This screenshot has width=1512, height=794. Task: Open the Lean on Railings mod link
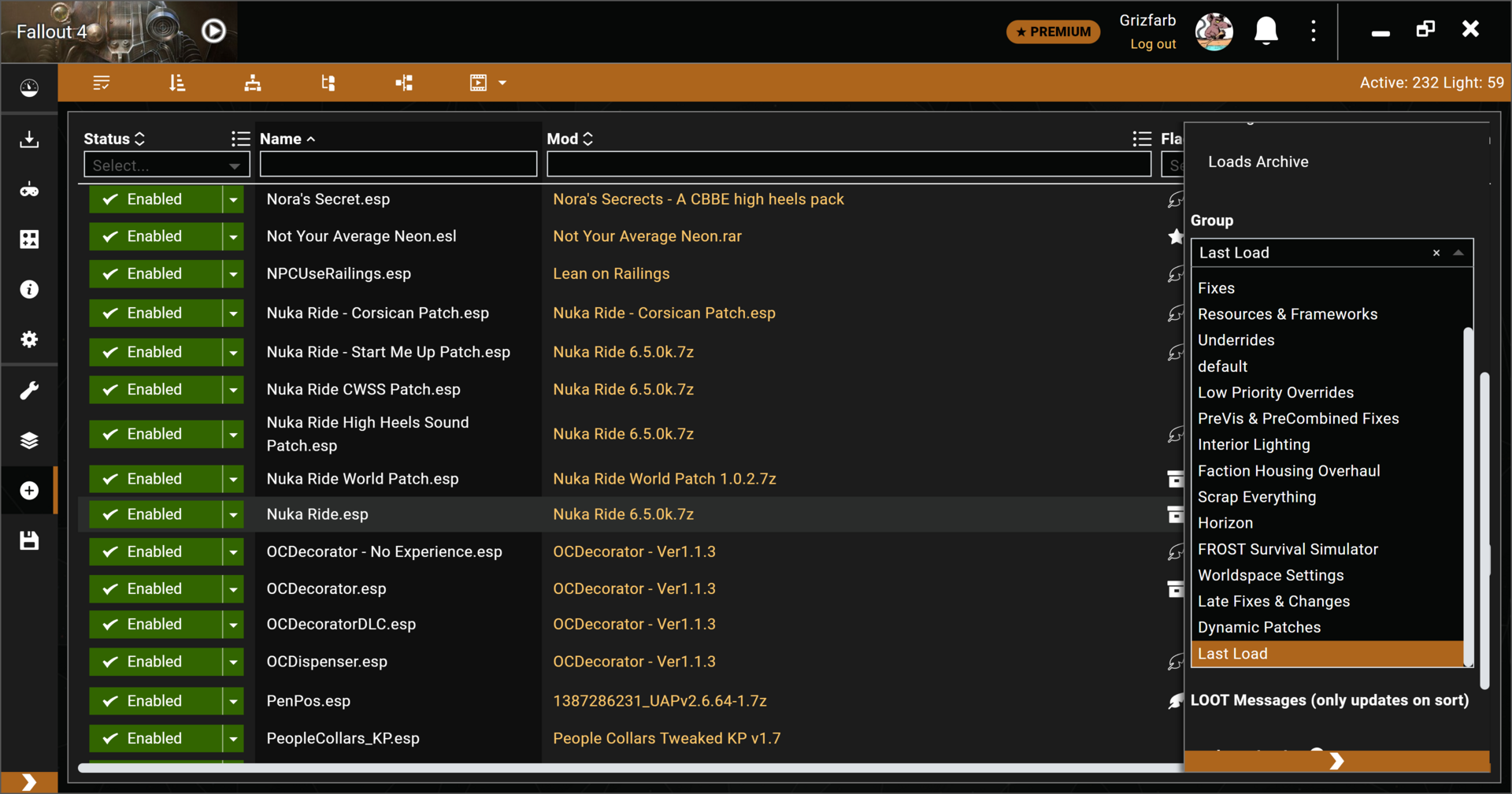(611, 273)
